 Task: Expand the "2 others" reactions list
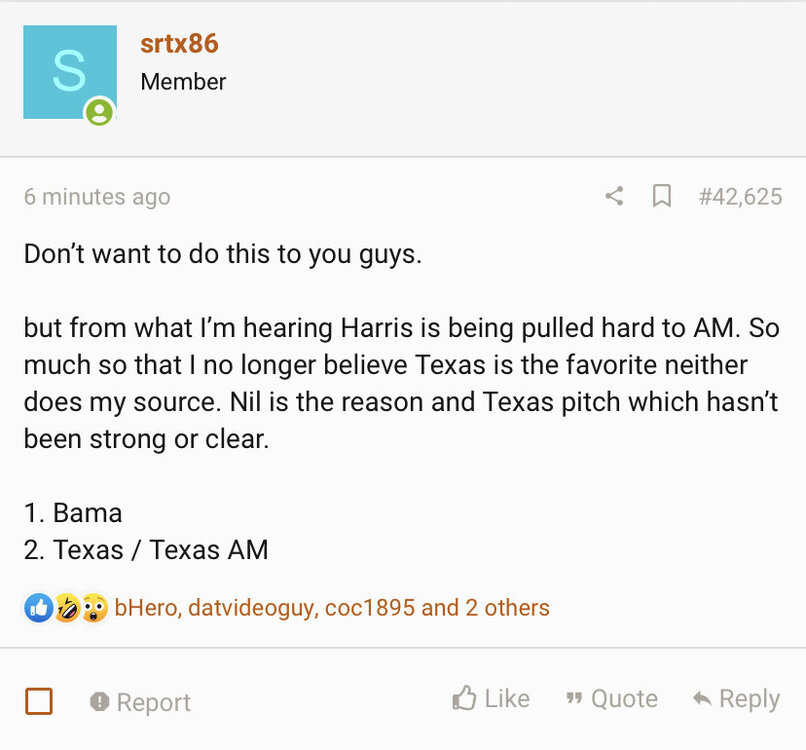coord(507,607)
